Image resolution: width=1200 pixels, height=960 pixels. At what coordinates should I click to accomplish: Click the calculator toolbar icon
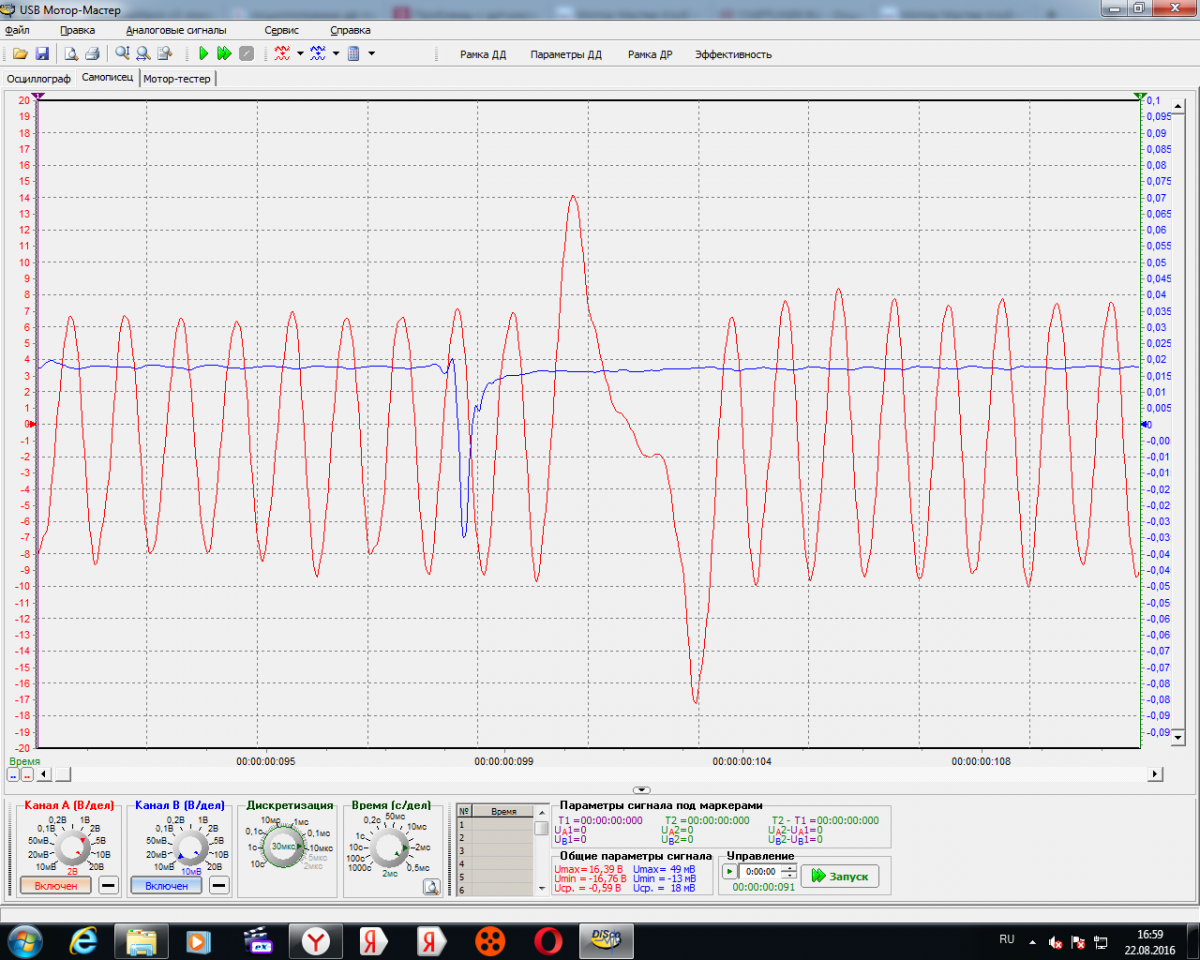click(x=353, y=54)
